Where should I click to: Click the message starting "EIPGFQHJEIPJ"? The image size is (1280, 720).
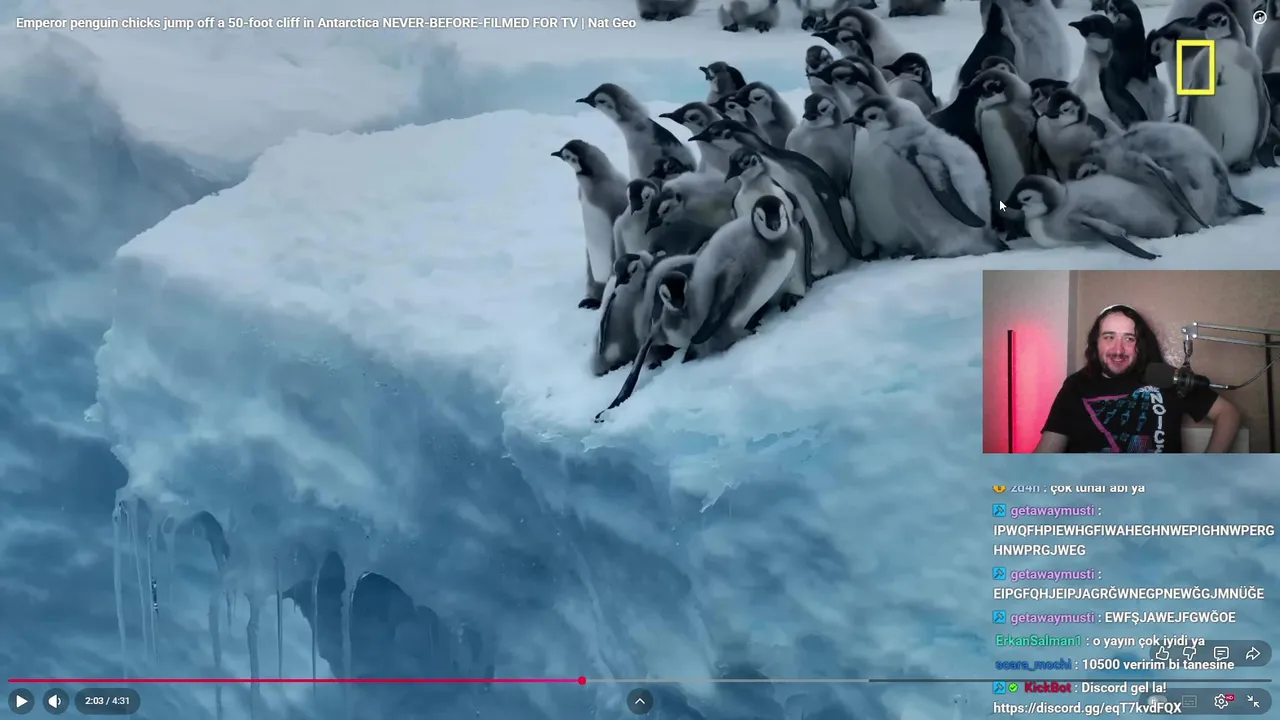click(1128, 594)
